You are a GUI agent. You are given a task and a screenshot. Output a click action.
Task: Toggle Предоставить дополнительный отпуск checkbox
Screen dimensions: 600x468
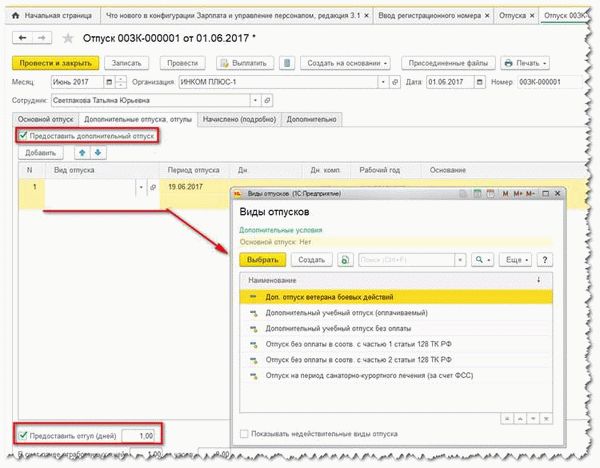[x=23, y=135]
